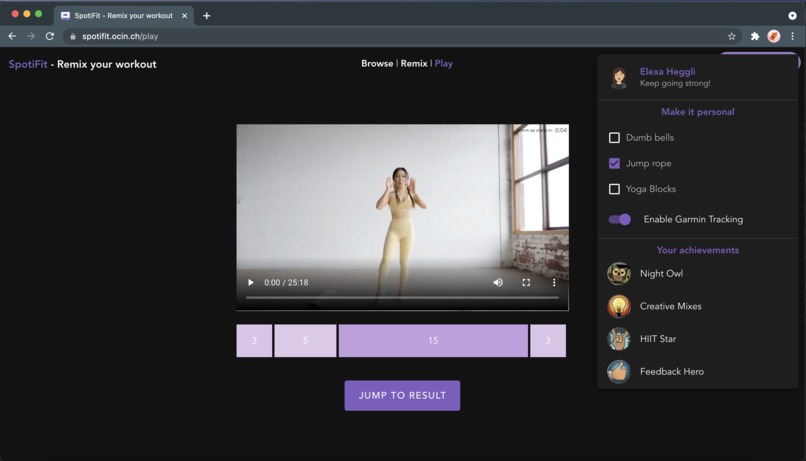Go back with the browser back arrow
The image size is (806, 461).
tap(12, 36)
